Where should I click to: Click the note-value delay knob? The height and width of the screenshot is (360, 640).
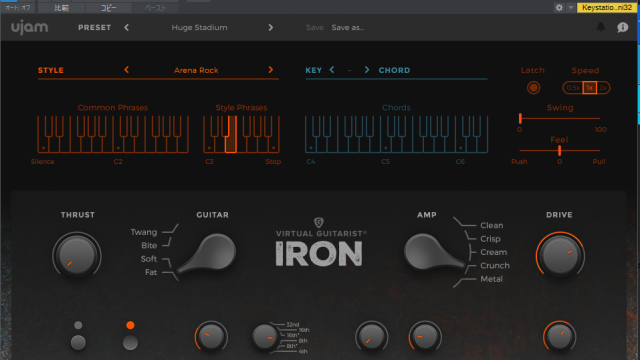(264, 337)
